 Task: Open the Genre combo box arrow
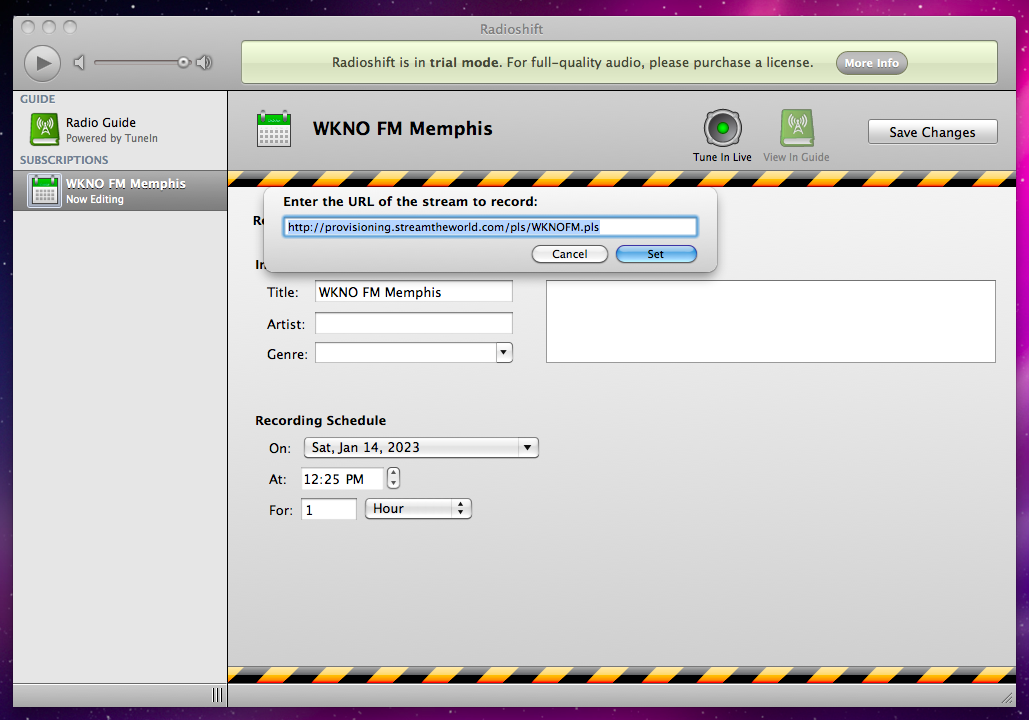click(x=503, y=353)
